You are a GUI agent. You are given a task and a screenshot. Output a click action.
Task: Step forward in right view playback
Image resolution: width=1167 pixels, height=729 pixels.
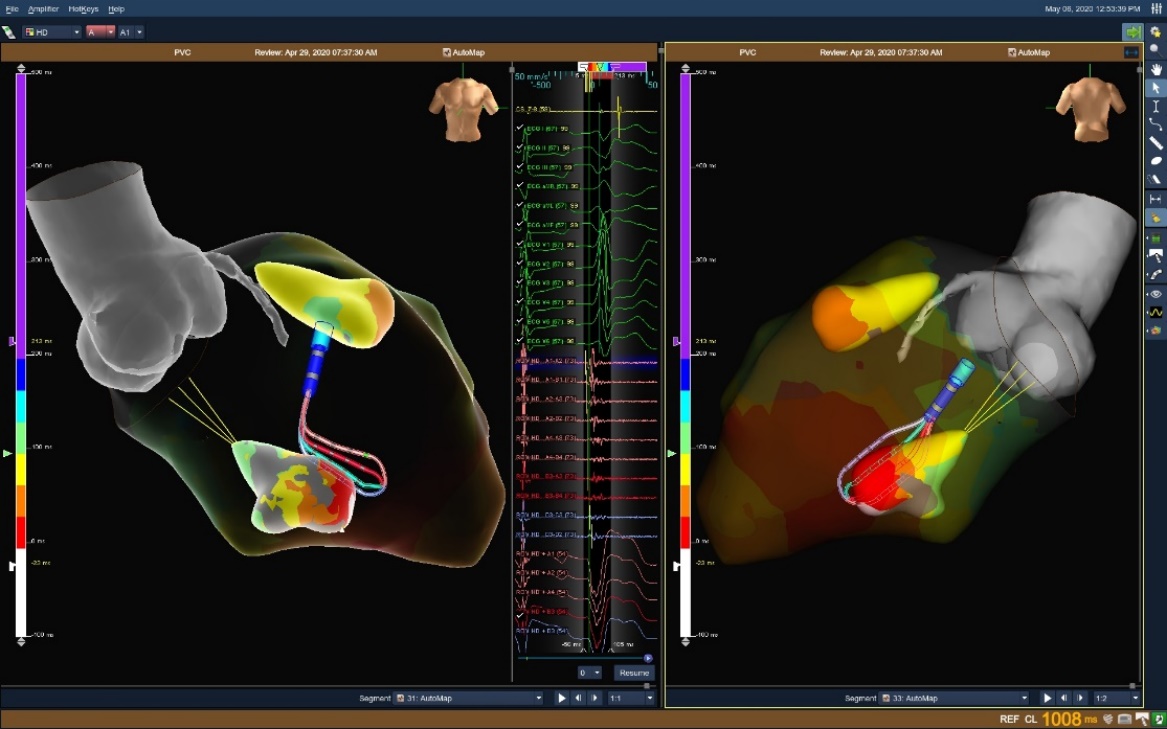[x=1080, y=698]
